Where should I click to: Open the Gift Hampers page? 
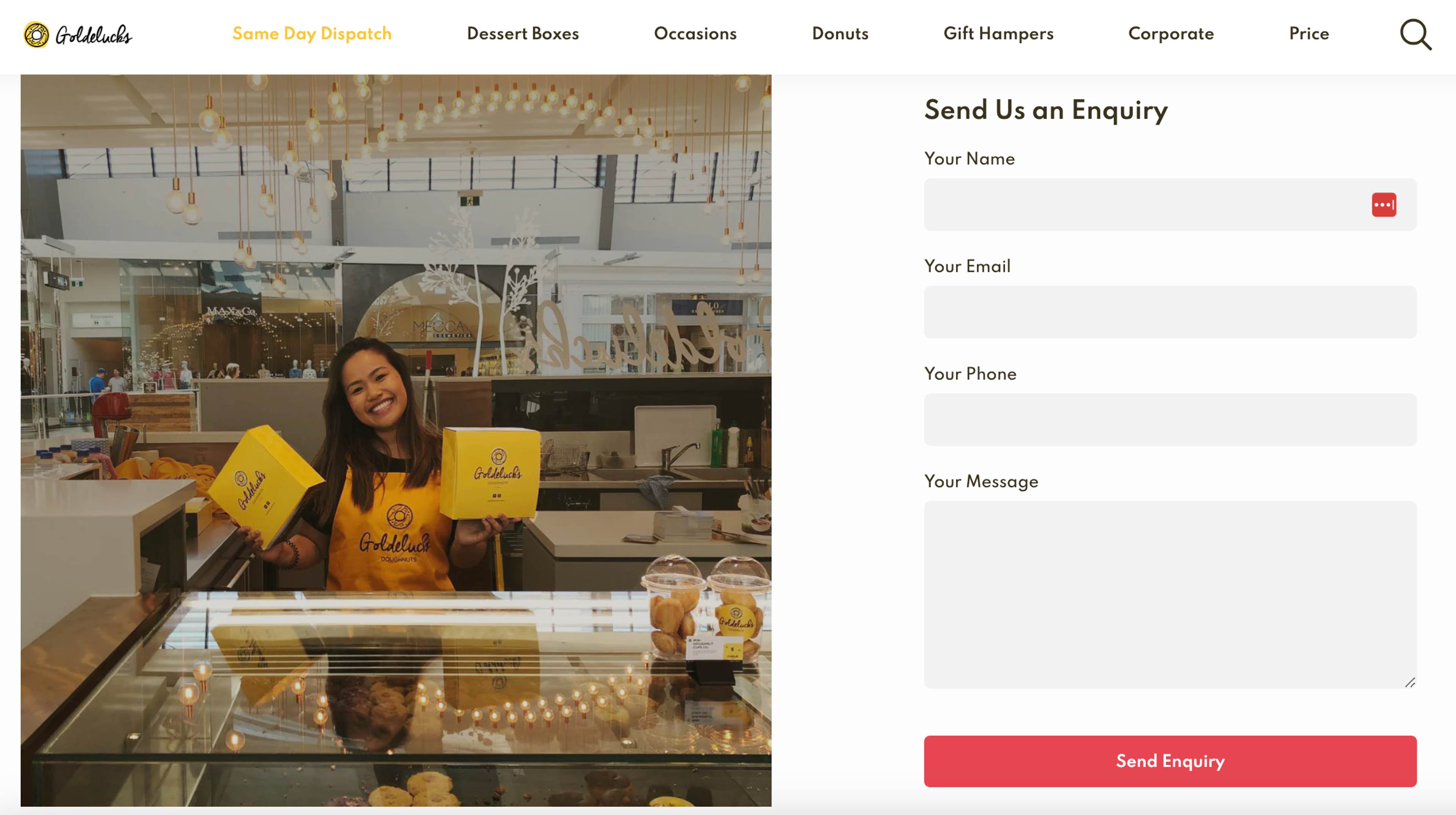pyautogui.click(x=998, y=34)
